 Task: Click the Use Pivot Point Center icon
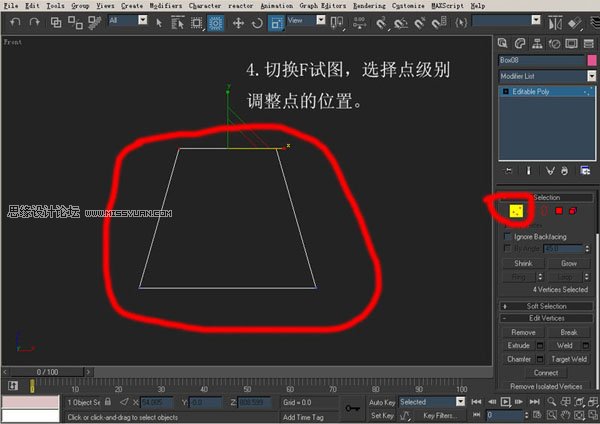(x=337, y=23)
